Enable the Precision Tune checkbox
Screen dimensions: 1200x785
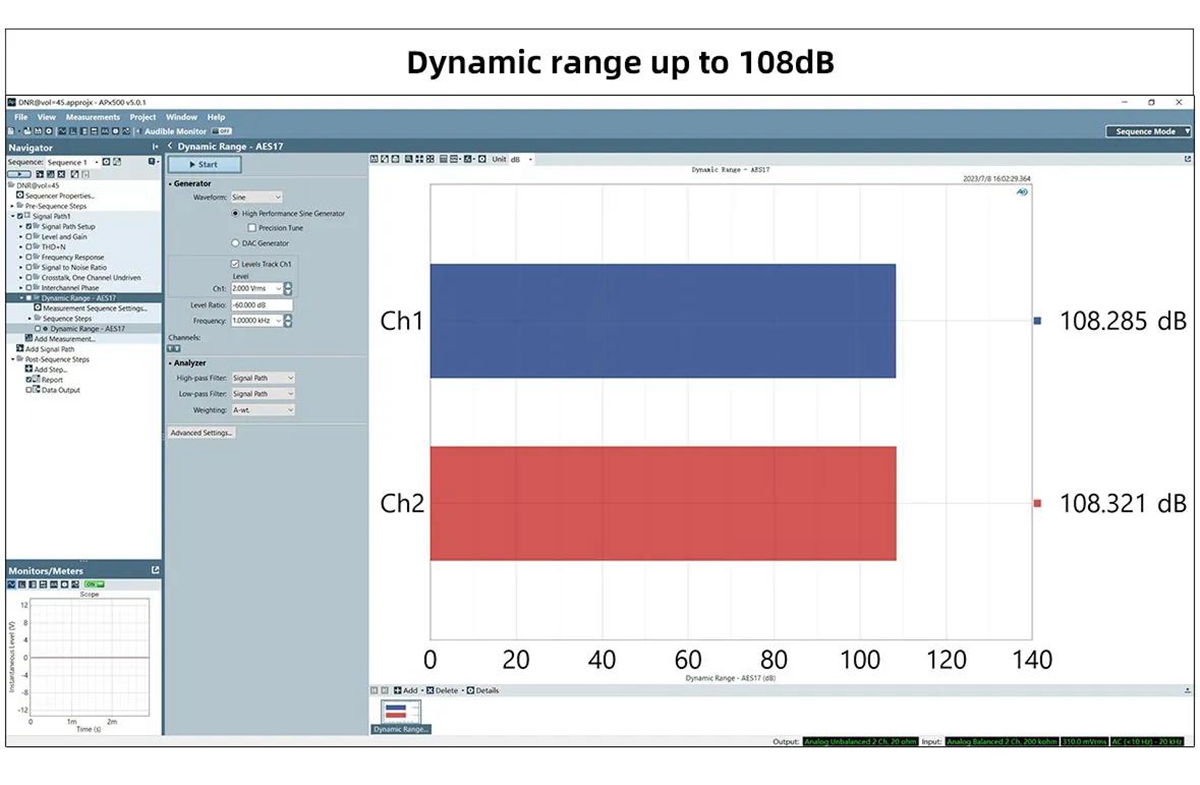(x=252, y=228)
